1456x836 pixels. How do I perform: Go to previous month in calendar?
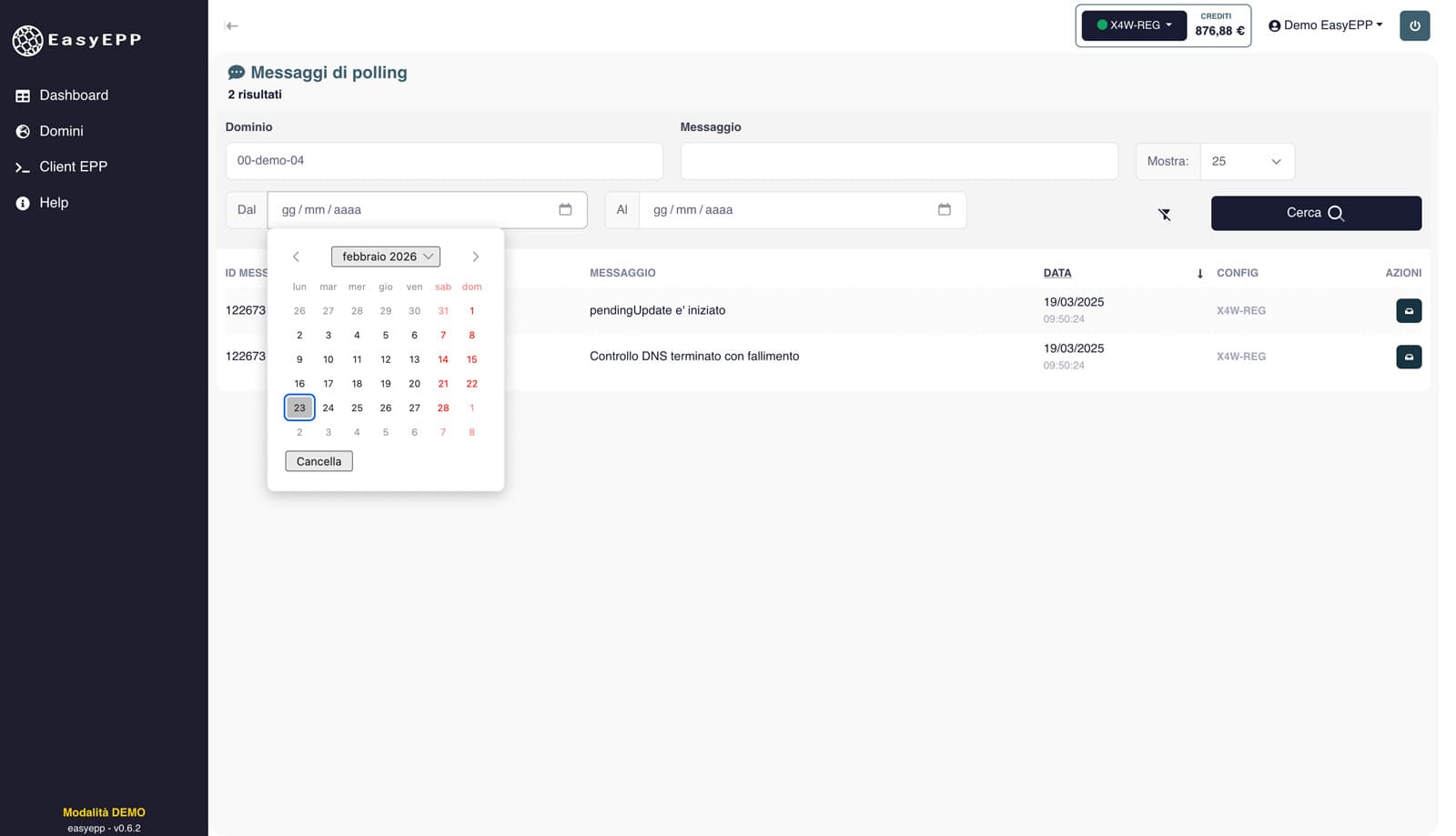point(296,257)
